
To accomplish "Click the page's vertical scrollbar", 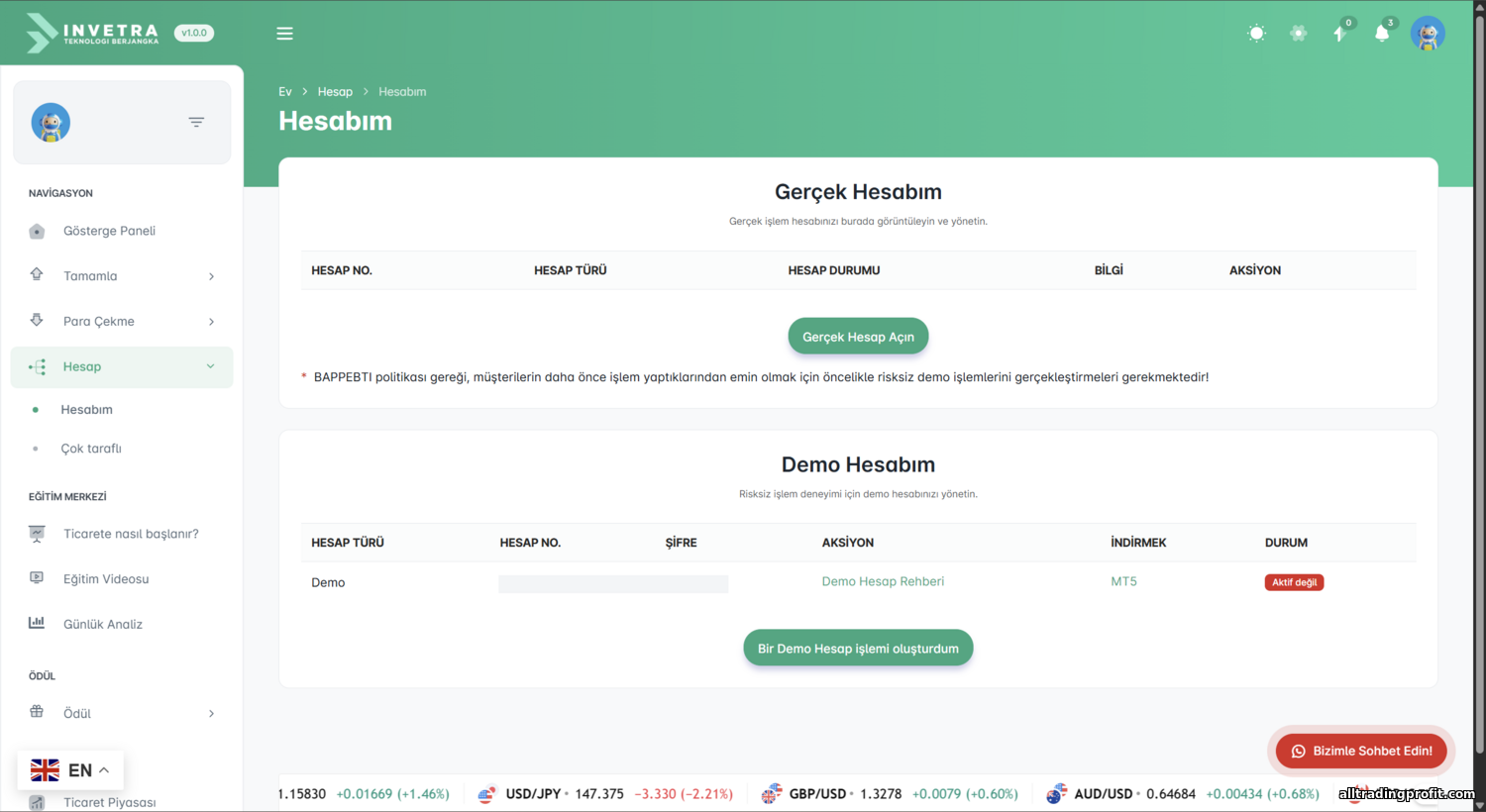I will pos(1479,396).
